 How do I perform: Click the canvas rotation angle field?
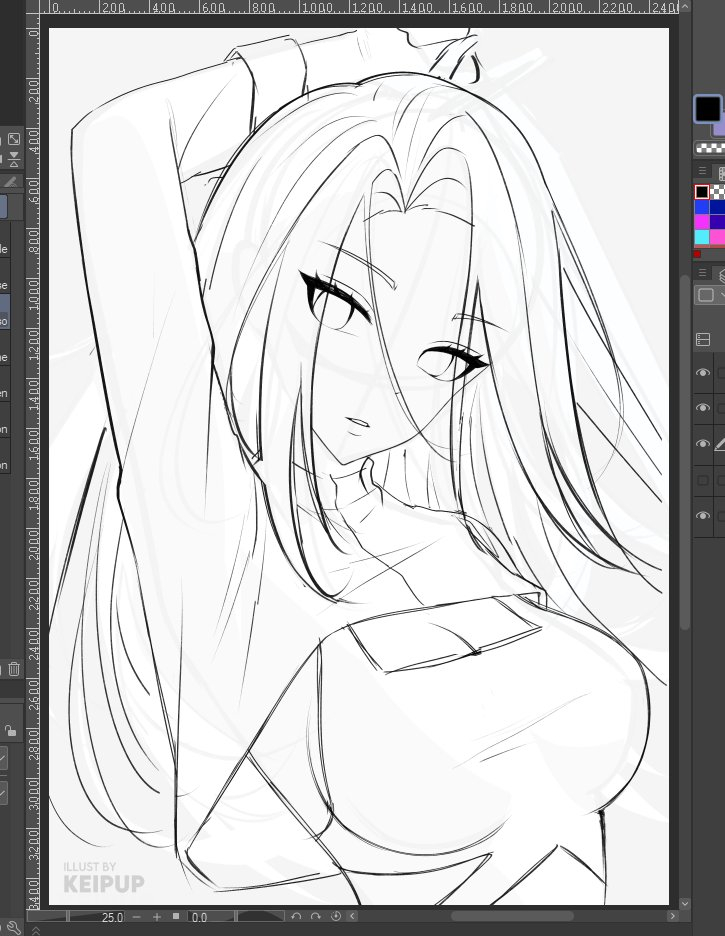coord(210,917)
